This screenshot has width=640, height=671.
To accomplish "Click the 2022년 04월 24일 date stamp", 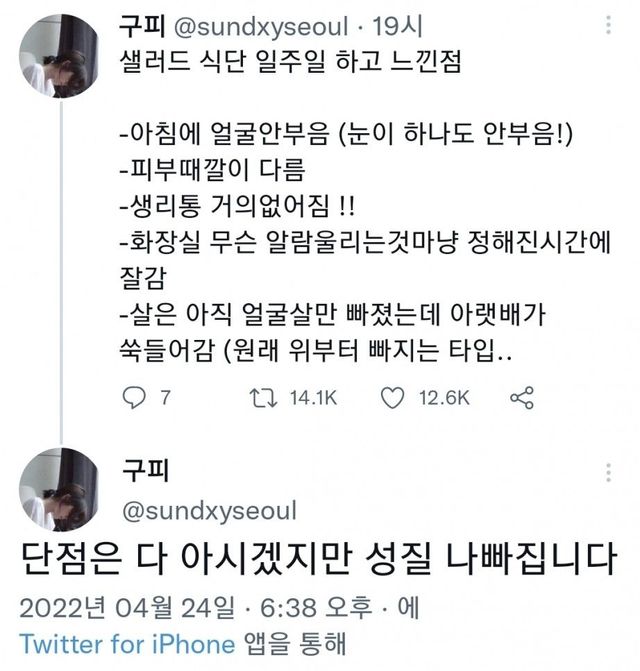I will [130, 606].
